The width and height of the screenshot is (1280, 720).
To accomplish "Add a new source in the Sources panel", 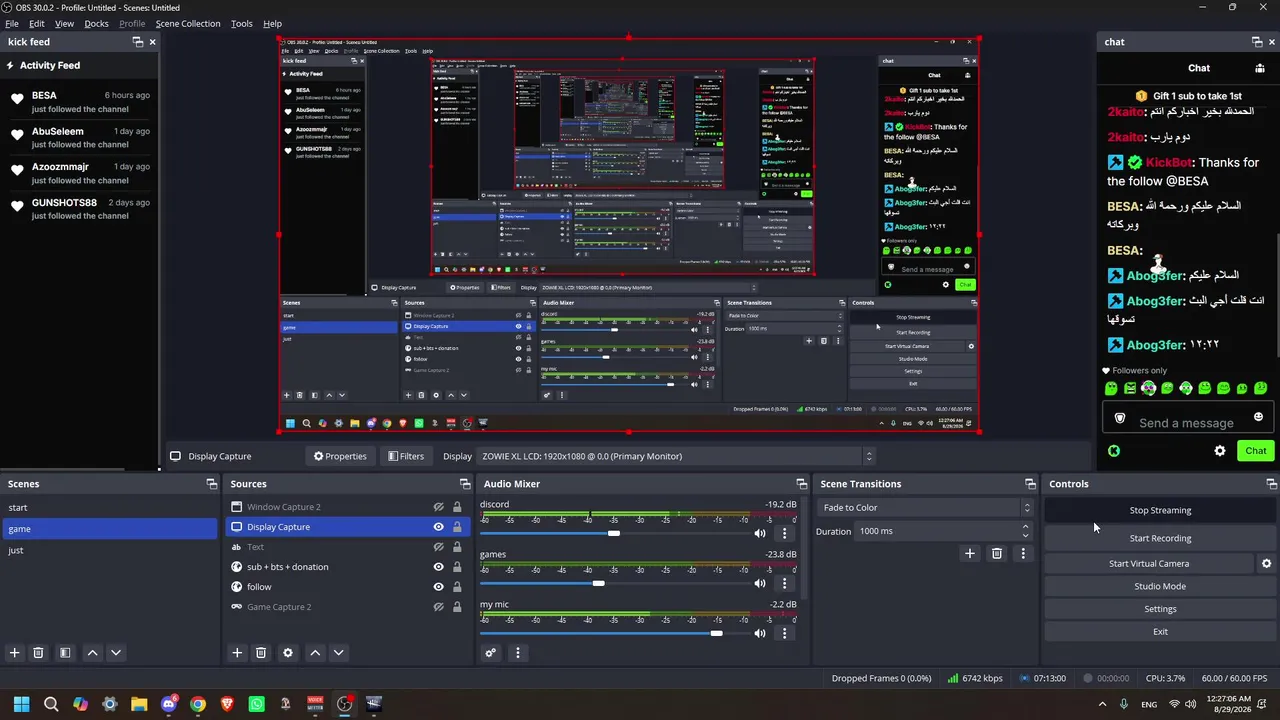I will [237, 653].
